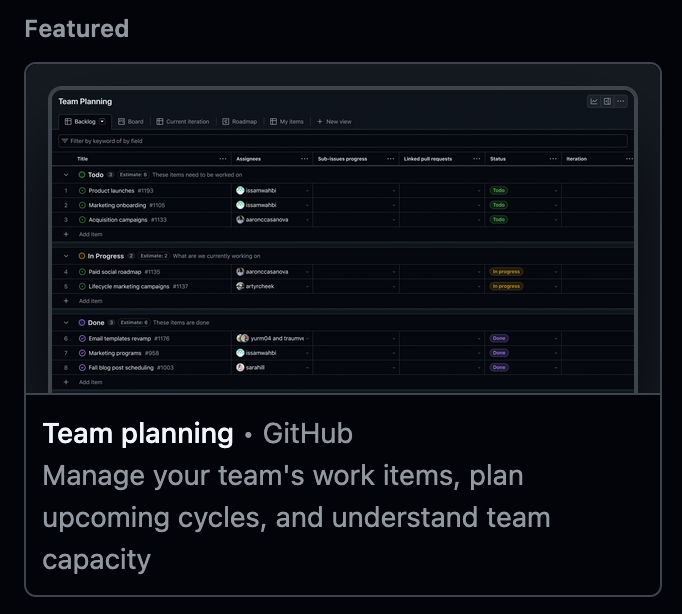The height and width of the screenshot is (614, 682).
Task: Click the orange In Progress group status circle
Action: [x=82, y=256]
